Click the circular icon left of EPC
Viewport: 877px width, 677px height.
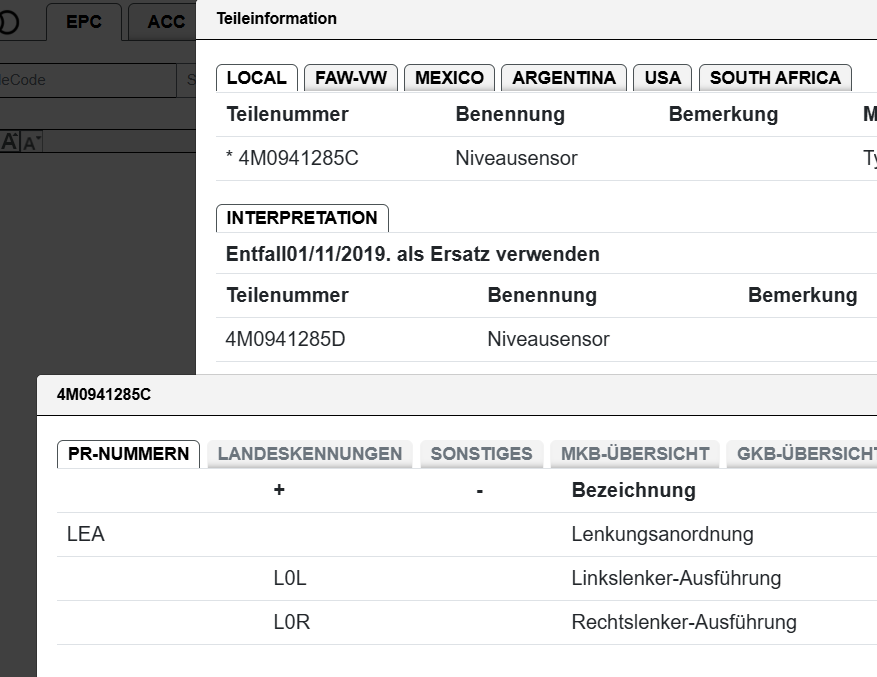point(8,22)
